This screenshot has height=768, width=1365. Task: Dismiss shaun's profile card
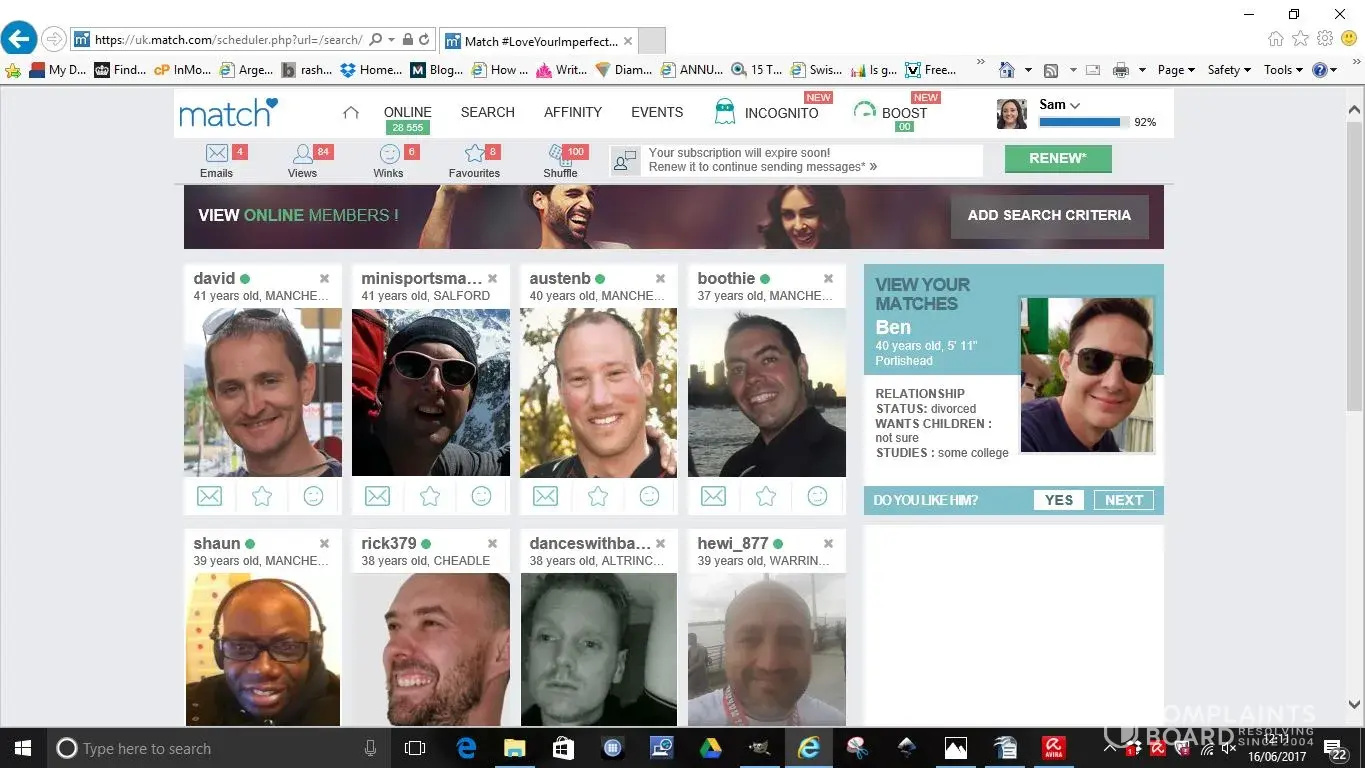(324, 544)
